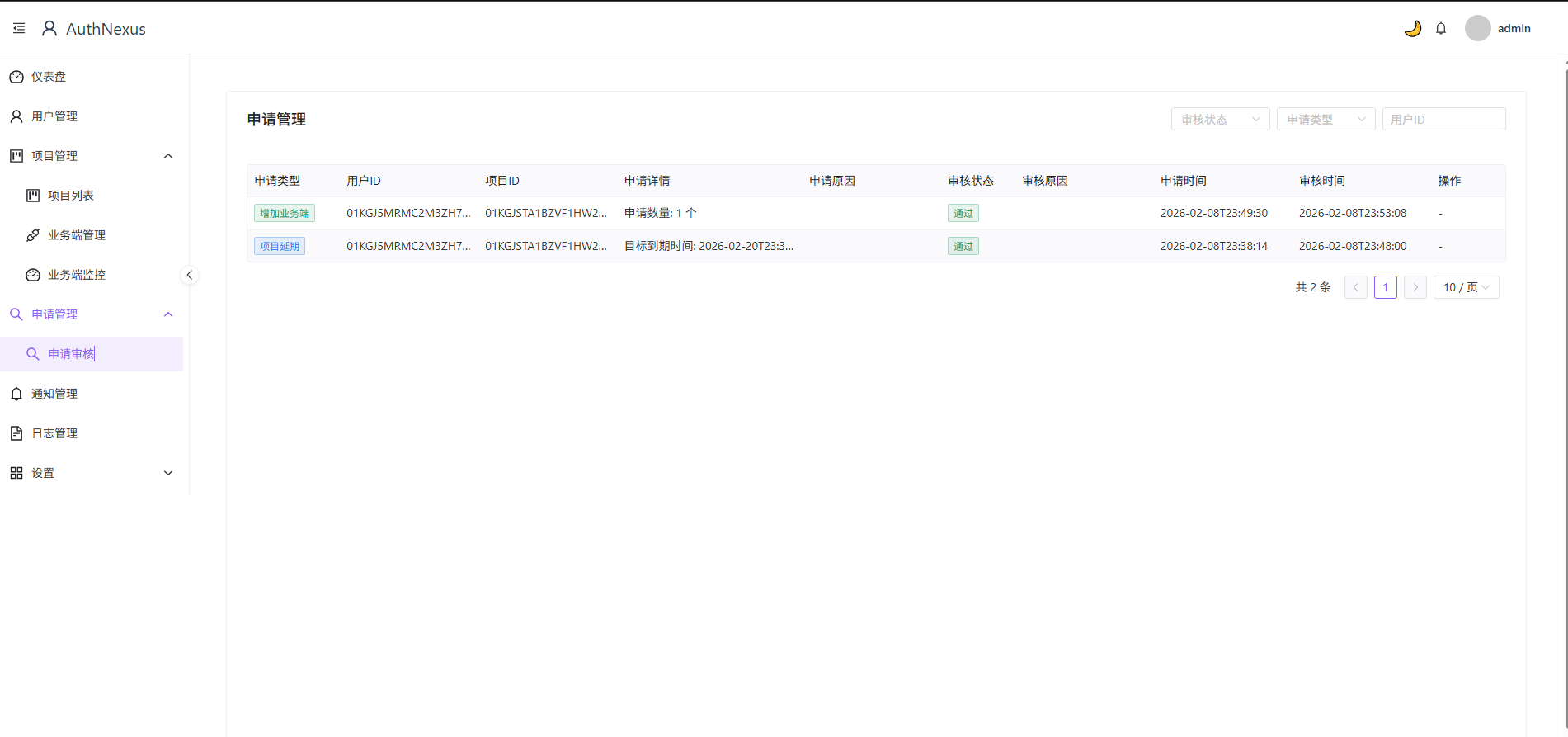Open 仪表盘 dashboard from the sidebar

tap(49, 77)
